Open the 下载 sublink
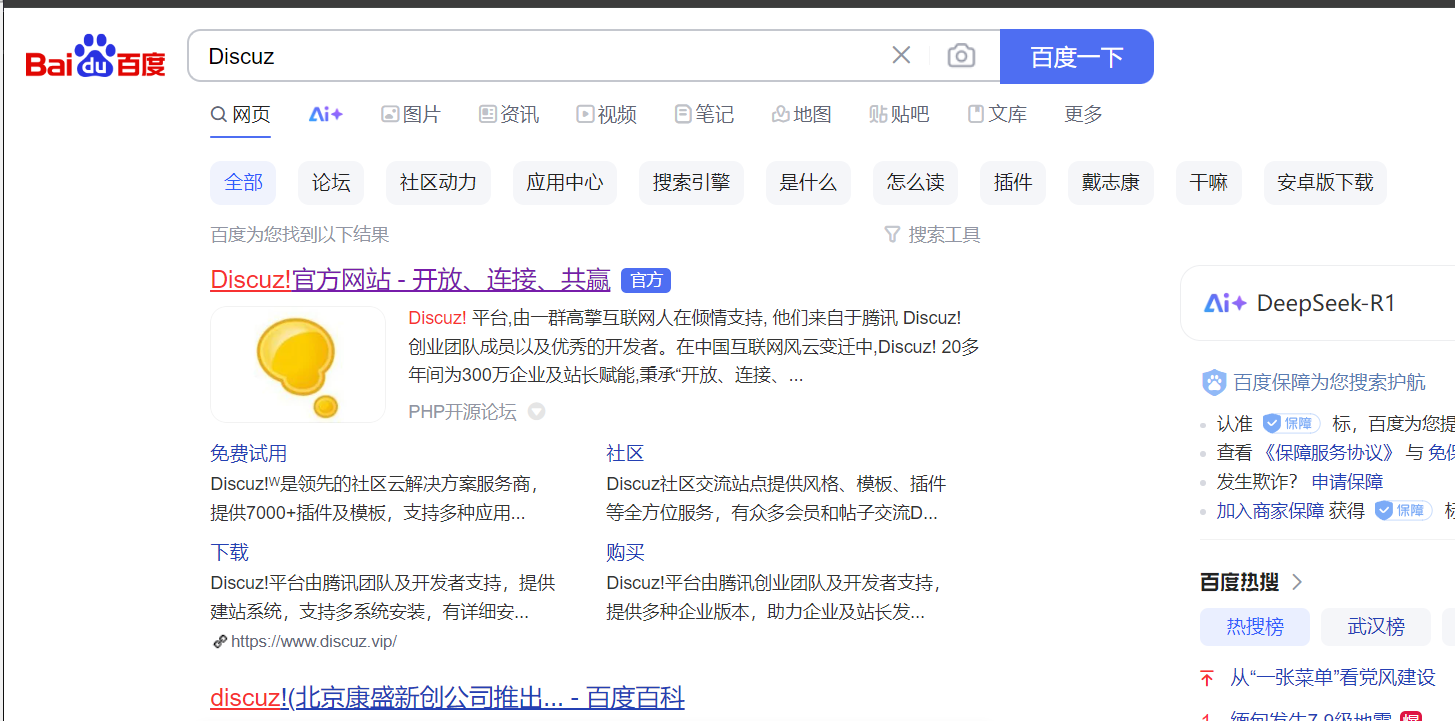Image resolution: width=1455 pixels, height=721 pixels. pos(229,553)
